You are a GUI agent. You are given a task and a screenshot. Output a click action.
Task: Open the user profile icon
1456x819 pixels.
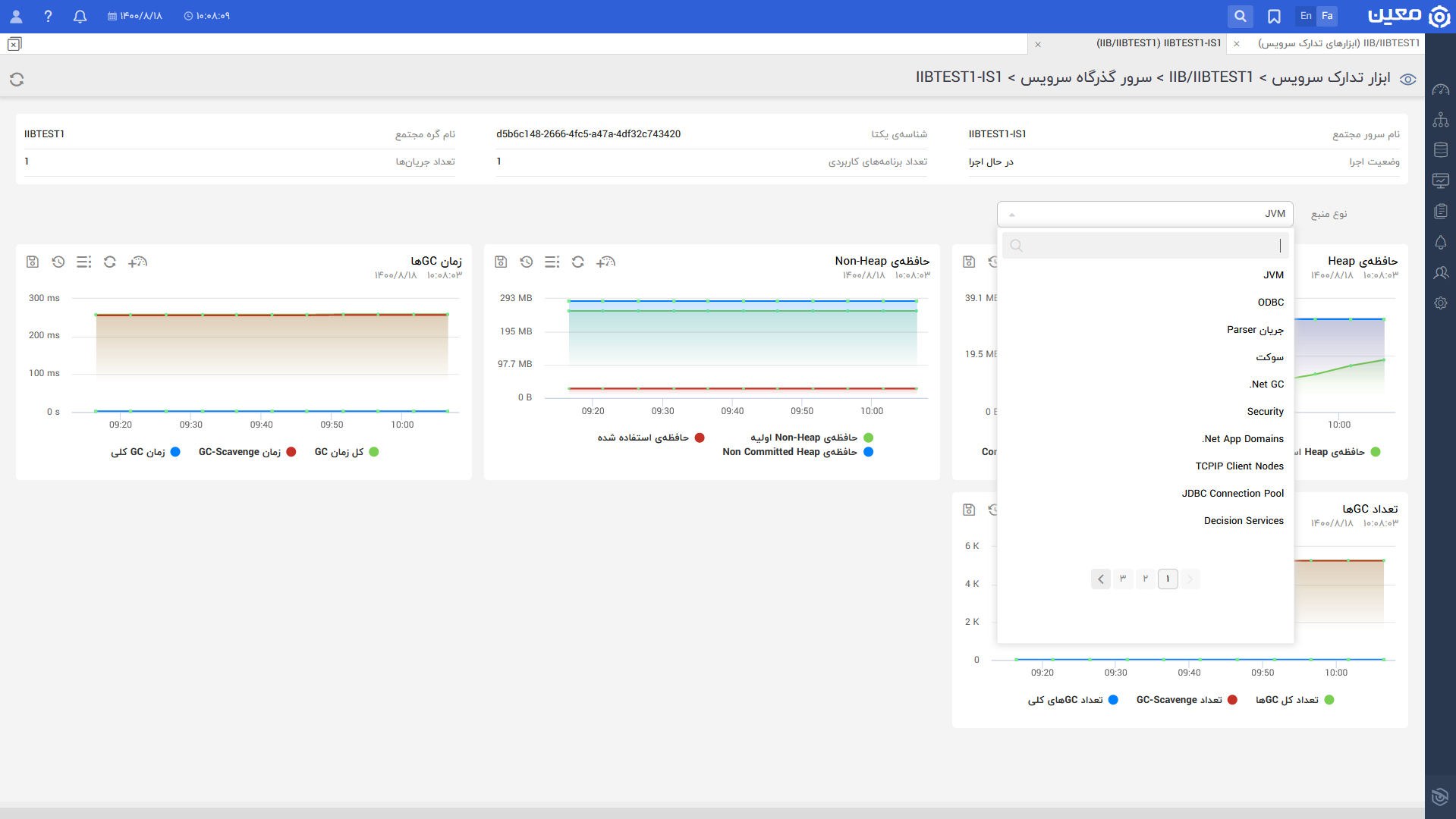(16, 16)
